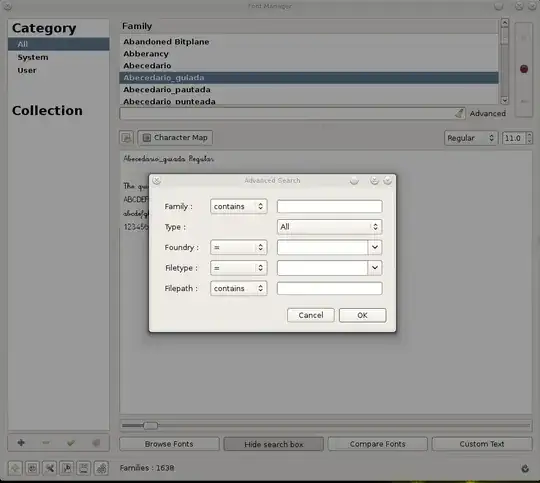The height and width of the screenshot is (483, 540).
Task: Click Cancel in Advanced Search
Action: 311,315
